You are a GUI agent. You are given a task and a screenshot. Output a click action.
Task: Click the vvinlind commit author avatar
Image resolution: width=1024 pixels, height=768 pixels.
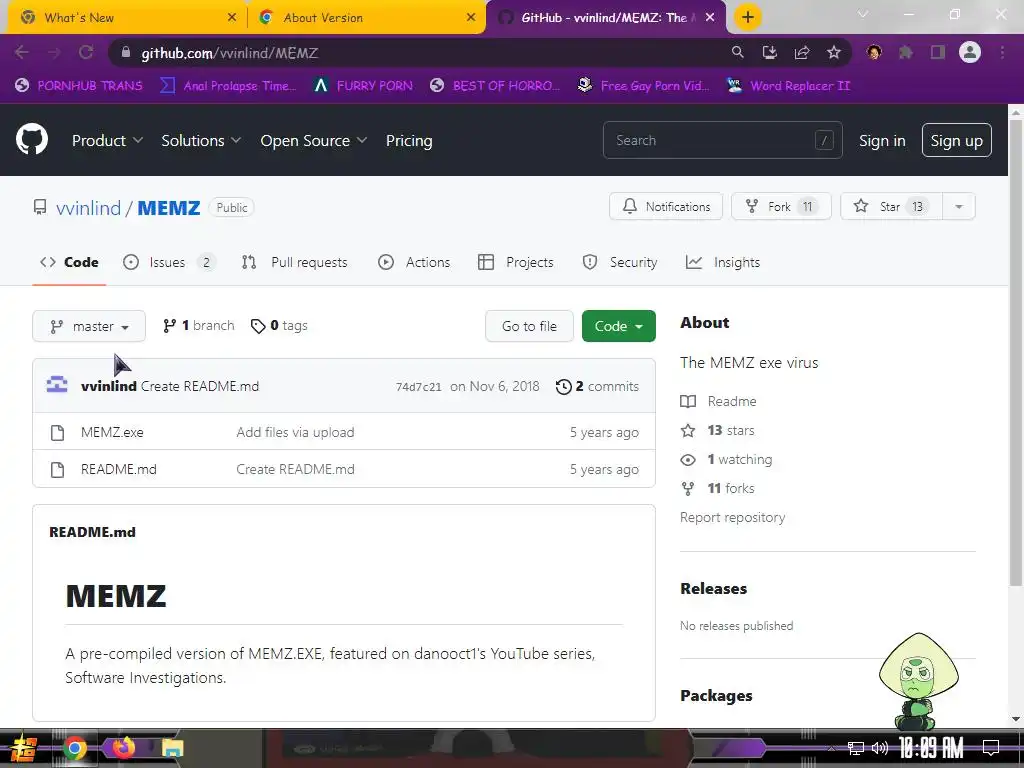(57, 385)
